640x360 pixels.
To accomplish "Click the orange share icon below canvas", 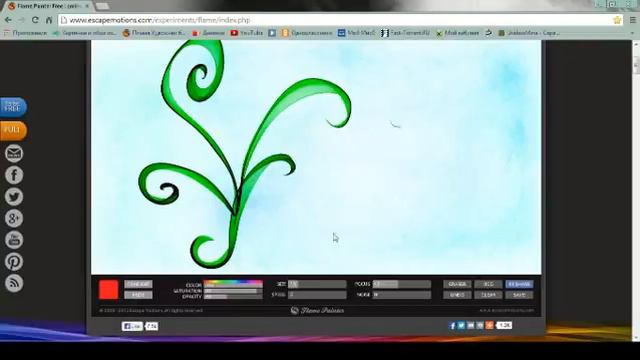I will pos(489,325).
